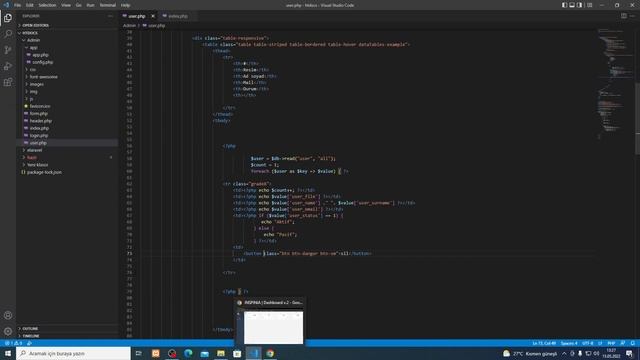Open Microsoft Edge from the taskbar

(x=188, y=353)
